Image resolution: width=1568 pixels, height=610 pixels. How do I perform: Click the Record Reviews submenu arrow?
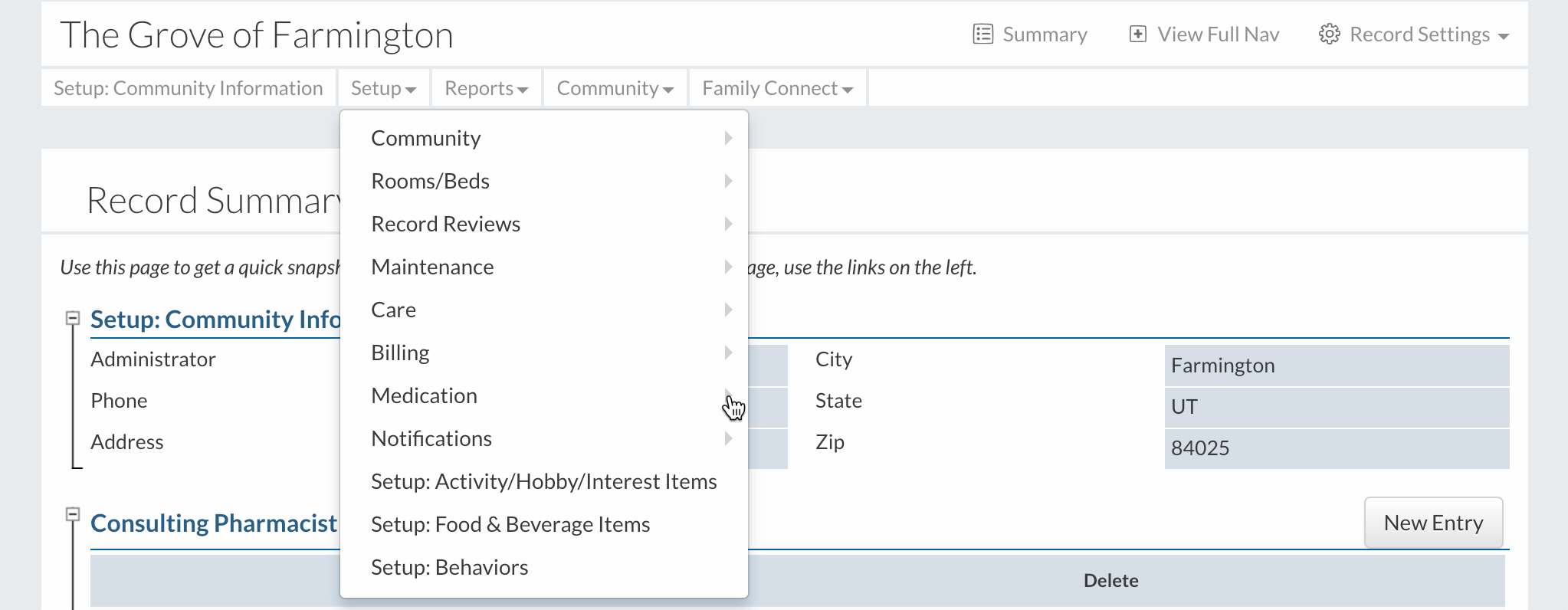(x=728, y=224)
